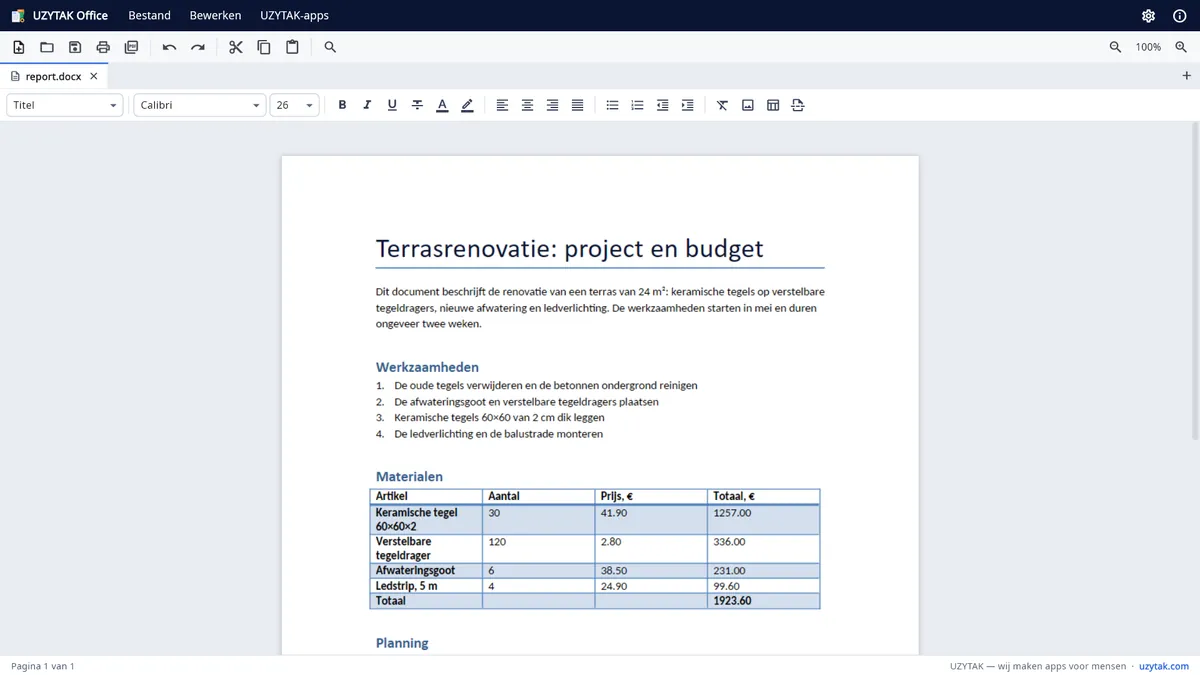1200x675 pixels.
Task: Open the Titel paragraph style dropdown
Action: point(65,105)
